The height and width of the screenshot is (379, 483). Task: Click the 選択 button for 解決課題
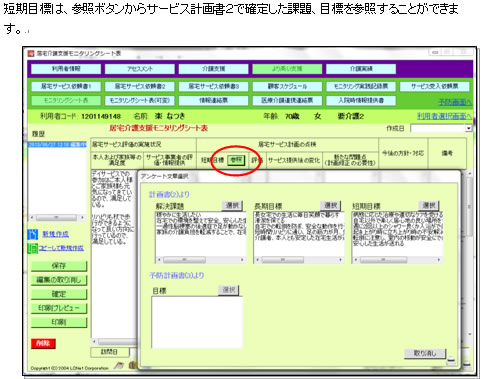[x=232, y=205]
